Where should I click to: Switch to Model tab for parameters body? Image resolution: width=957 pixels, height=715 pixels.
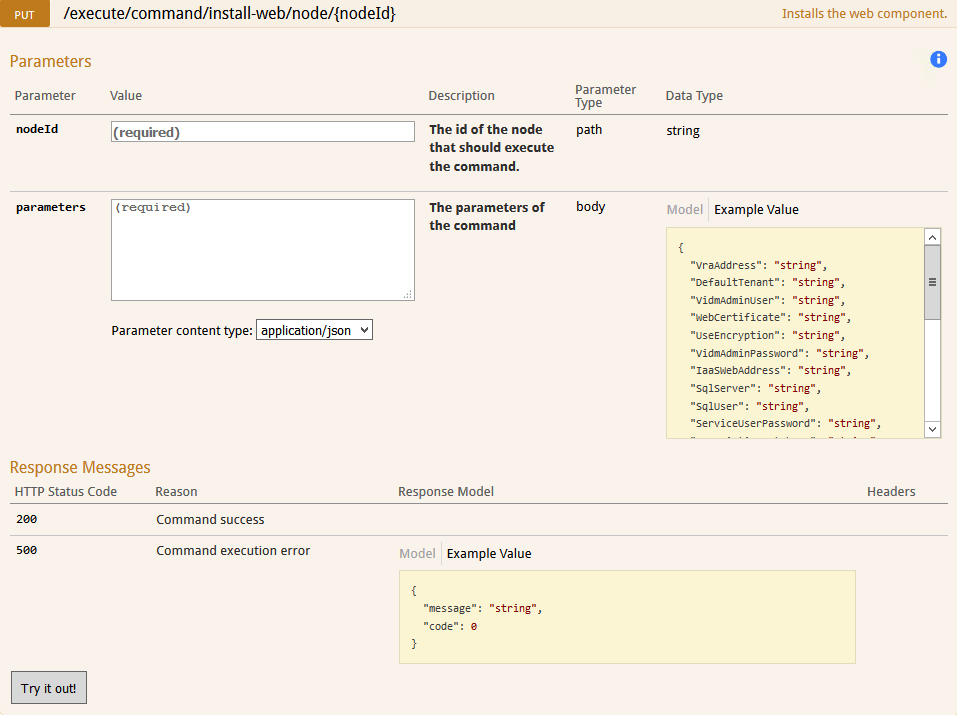(685, 209)
